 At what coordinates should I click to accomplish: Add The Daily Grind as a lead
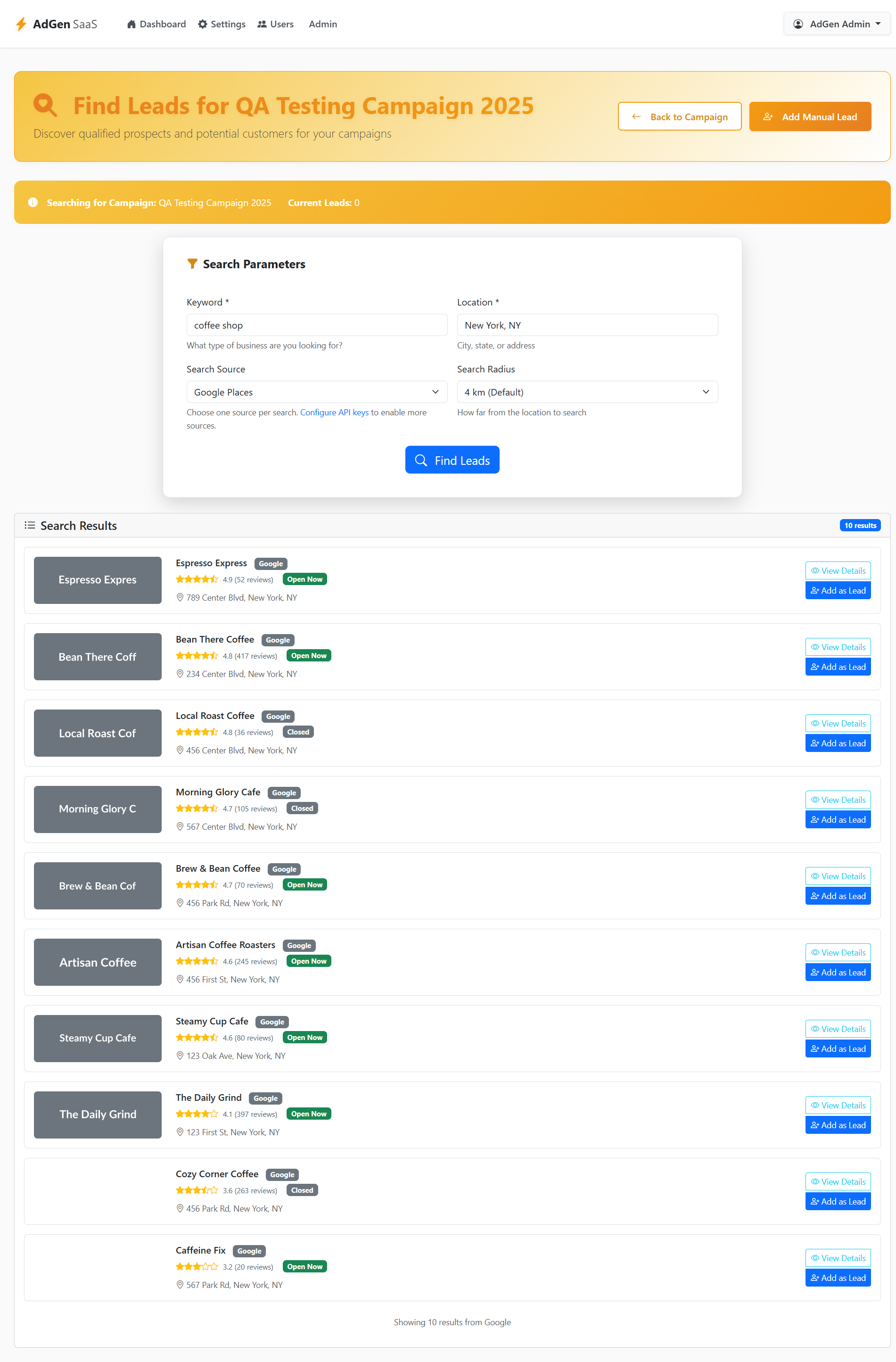tap(838, 1125)
